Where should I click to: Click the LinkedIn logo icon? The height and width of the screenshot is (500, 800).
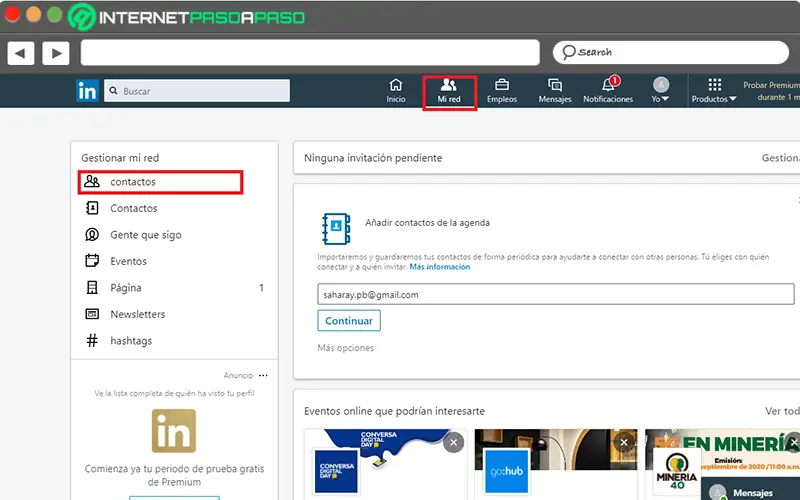pos(87,91)
